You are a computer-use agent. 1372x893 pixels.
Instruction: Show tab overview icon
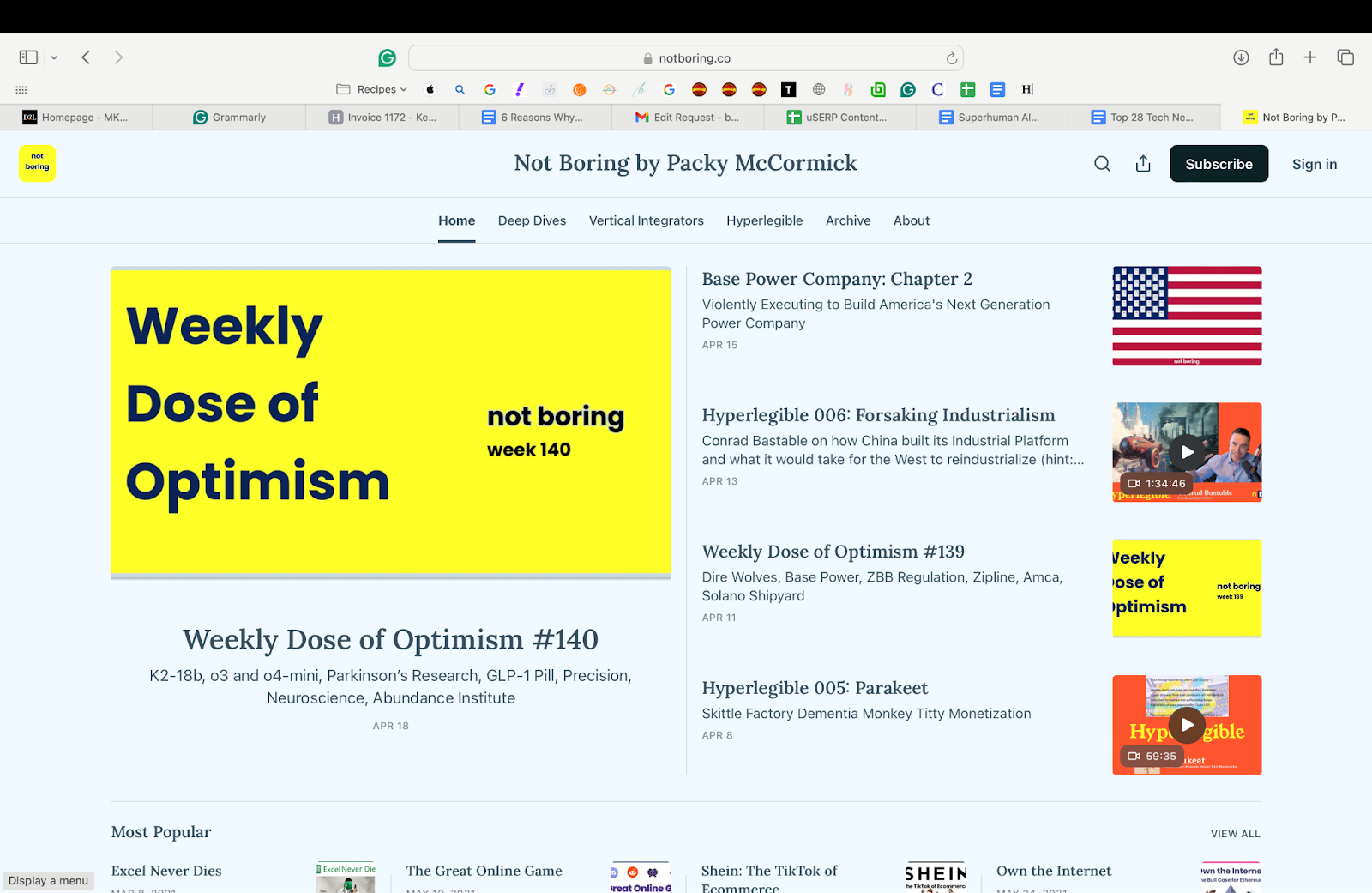(1345, 57)
